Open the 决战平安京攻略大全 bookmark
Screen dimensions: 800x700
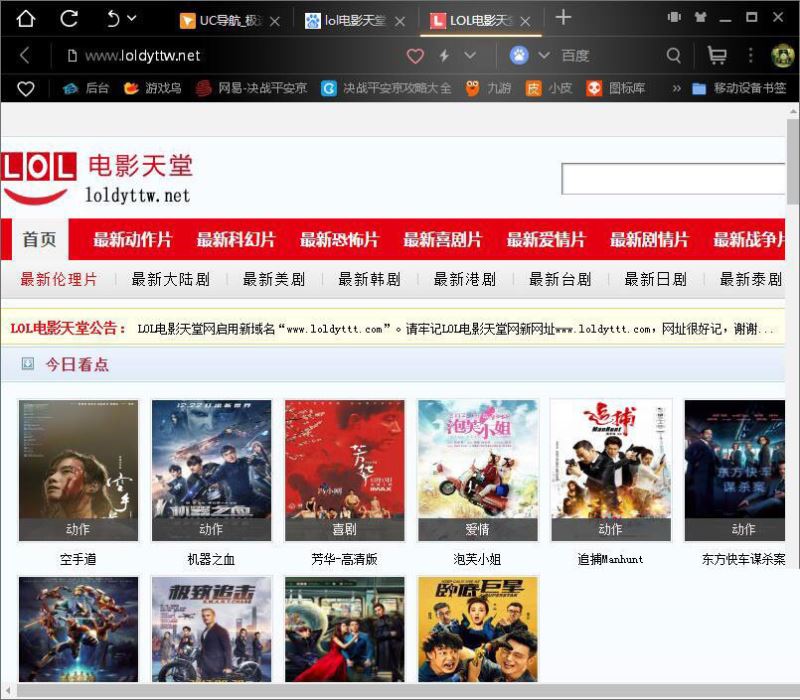[386, 88]
